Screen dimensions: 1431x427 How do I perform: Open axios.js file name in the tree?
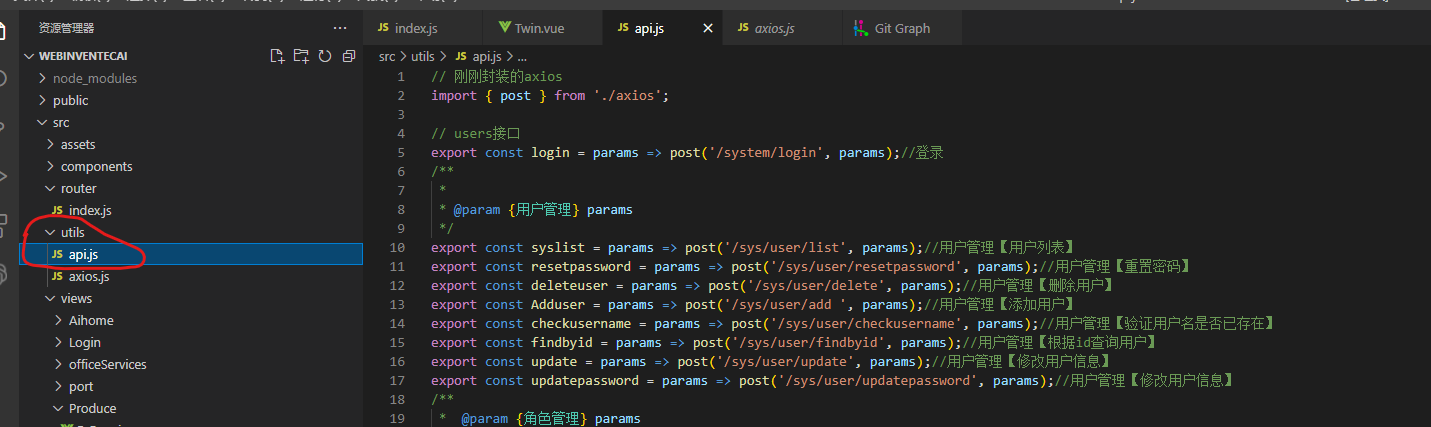[89, 276]
